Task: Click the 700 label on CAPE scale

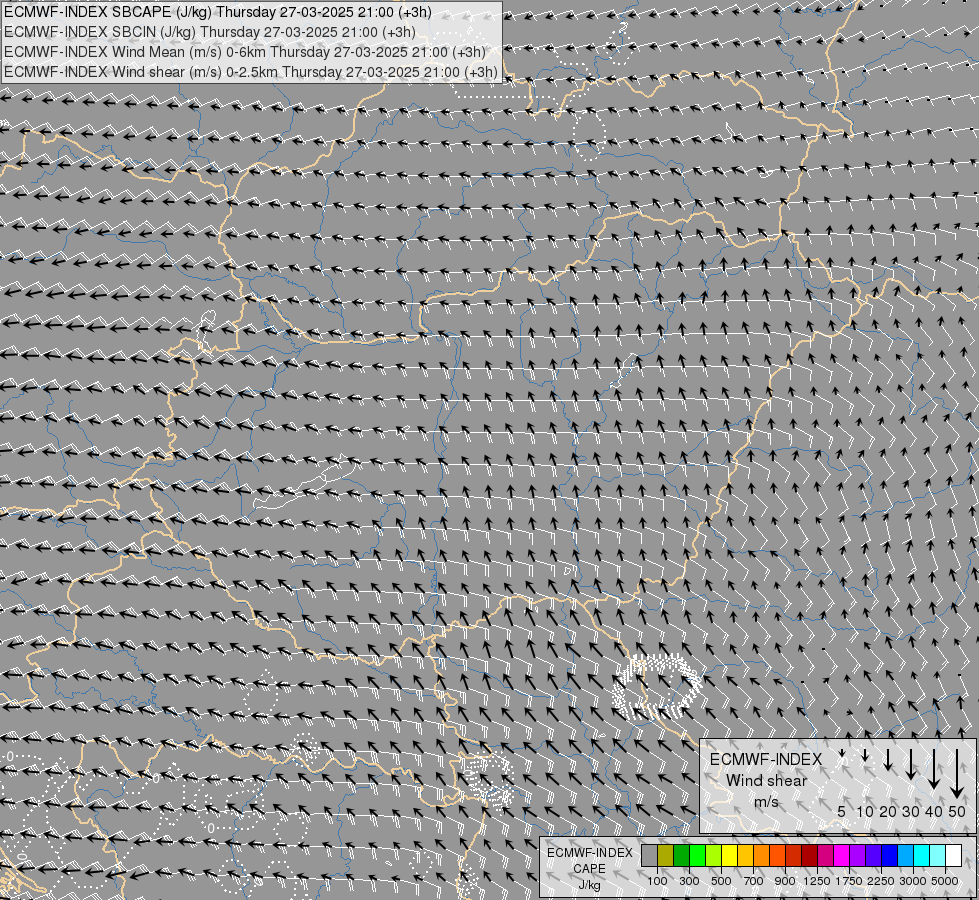Action: pyautogui.click(x=754, y=881)
